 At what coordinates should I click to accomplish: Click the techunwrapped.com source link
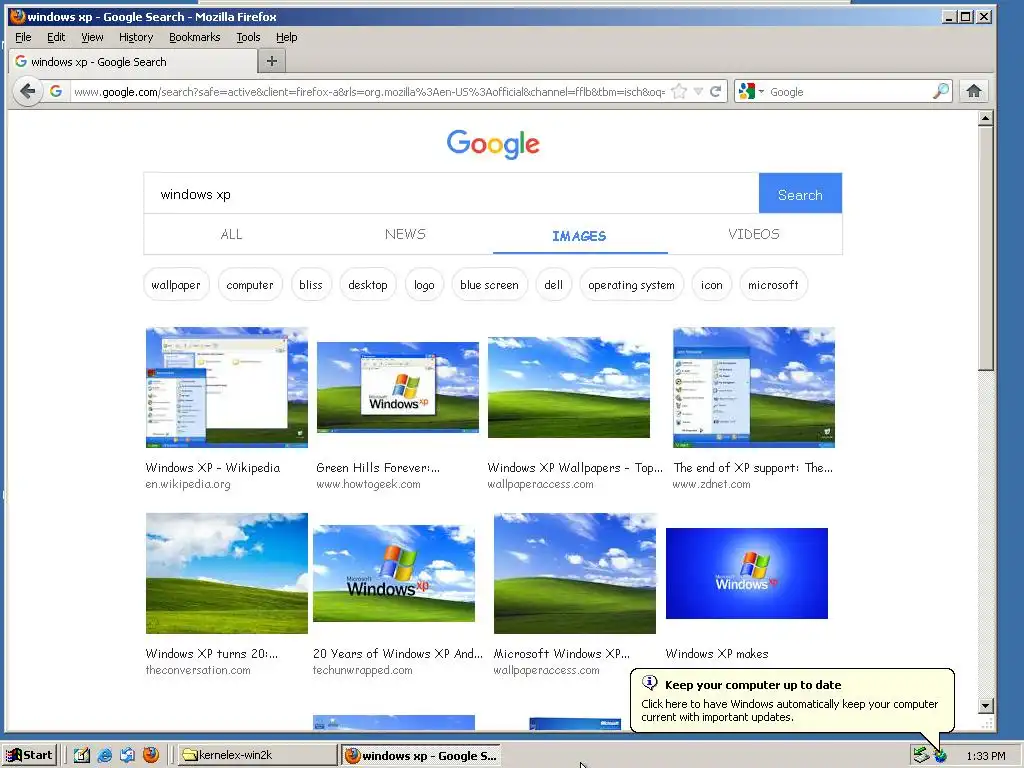362,670
